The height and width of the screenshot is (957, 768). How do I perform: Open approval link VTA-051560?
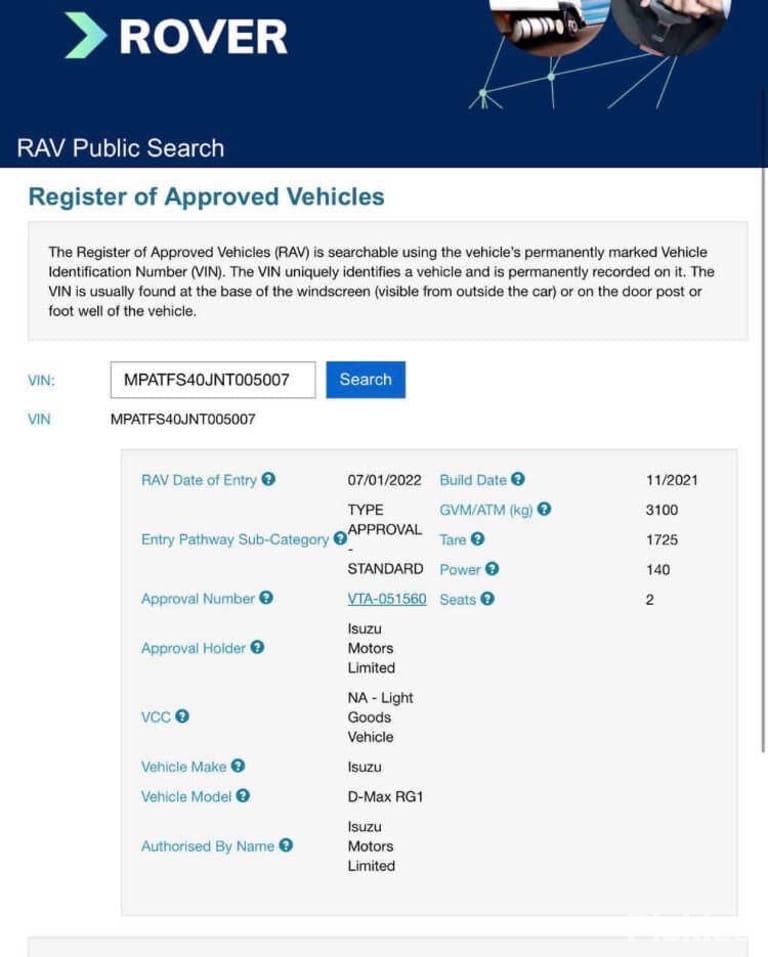[387, 599]
